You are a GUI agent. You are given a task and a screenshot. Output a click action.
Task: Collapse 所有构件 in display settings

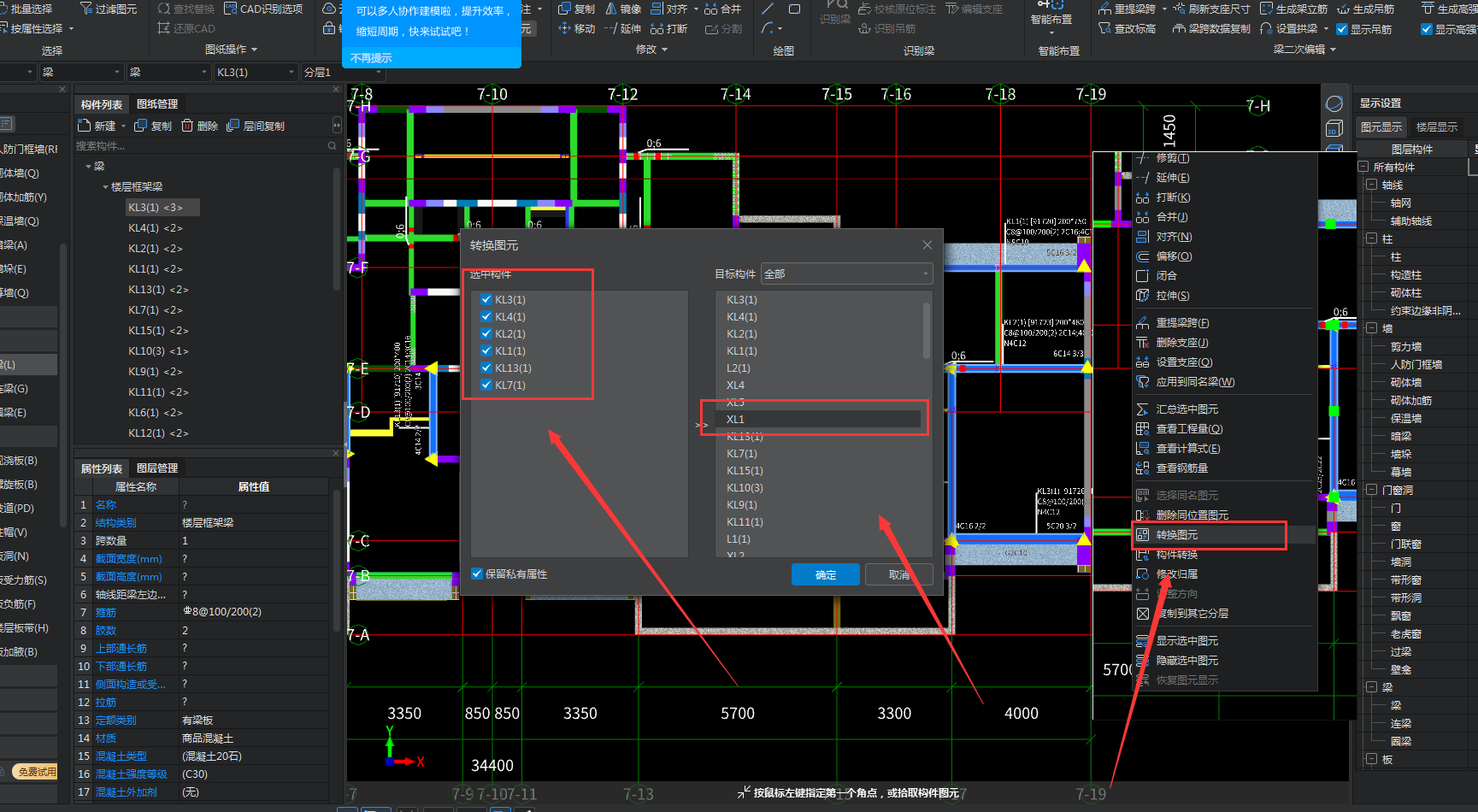click(x=1363, y=167)
